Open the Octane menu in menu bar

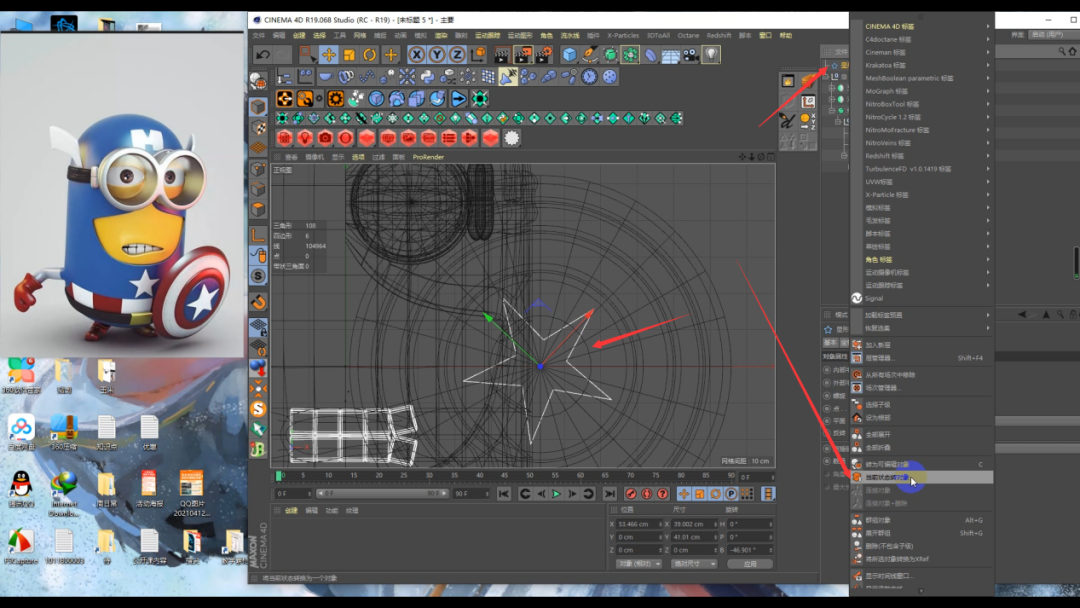(688, 35)
